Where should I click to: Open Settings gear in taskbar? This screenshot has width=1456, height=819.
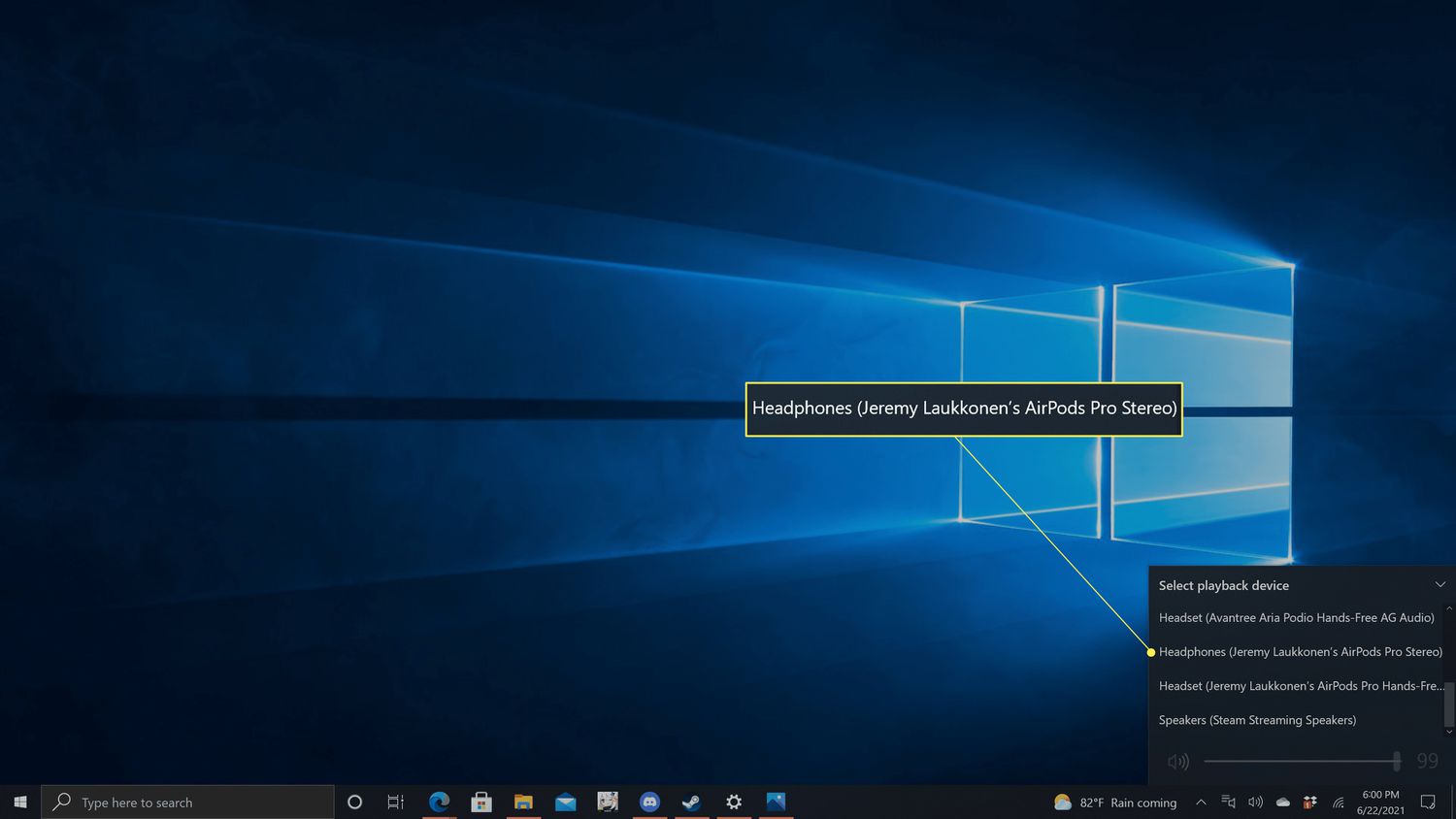click(734, 803)
